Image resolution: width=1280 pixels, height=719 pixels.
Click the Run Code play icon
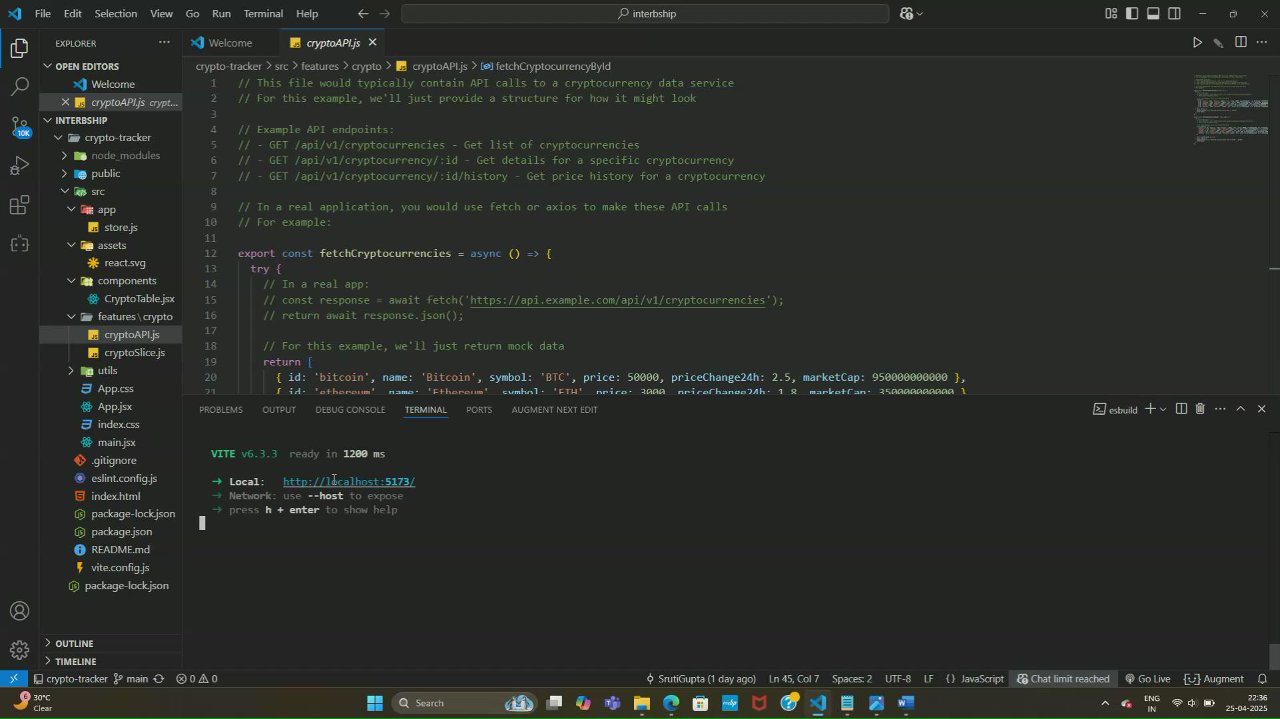pyautogui.click(x=1197, y=43)
